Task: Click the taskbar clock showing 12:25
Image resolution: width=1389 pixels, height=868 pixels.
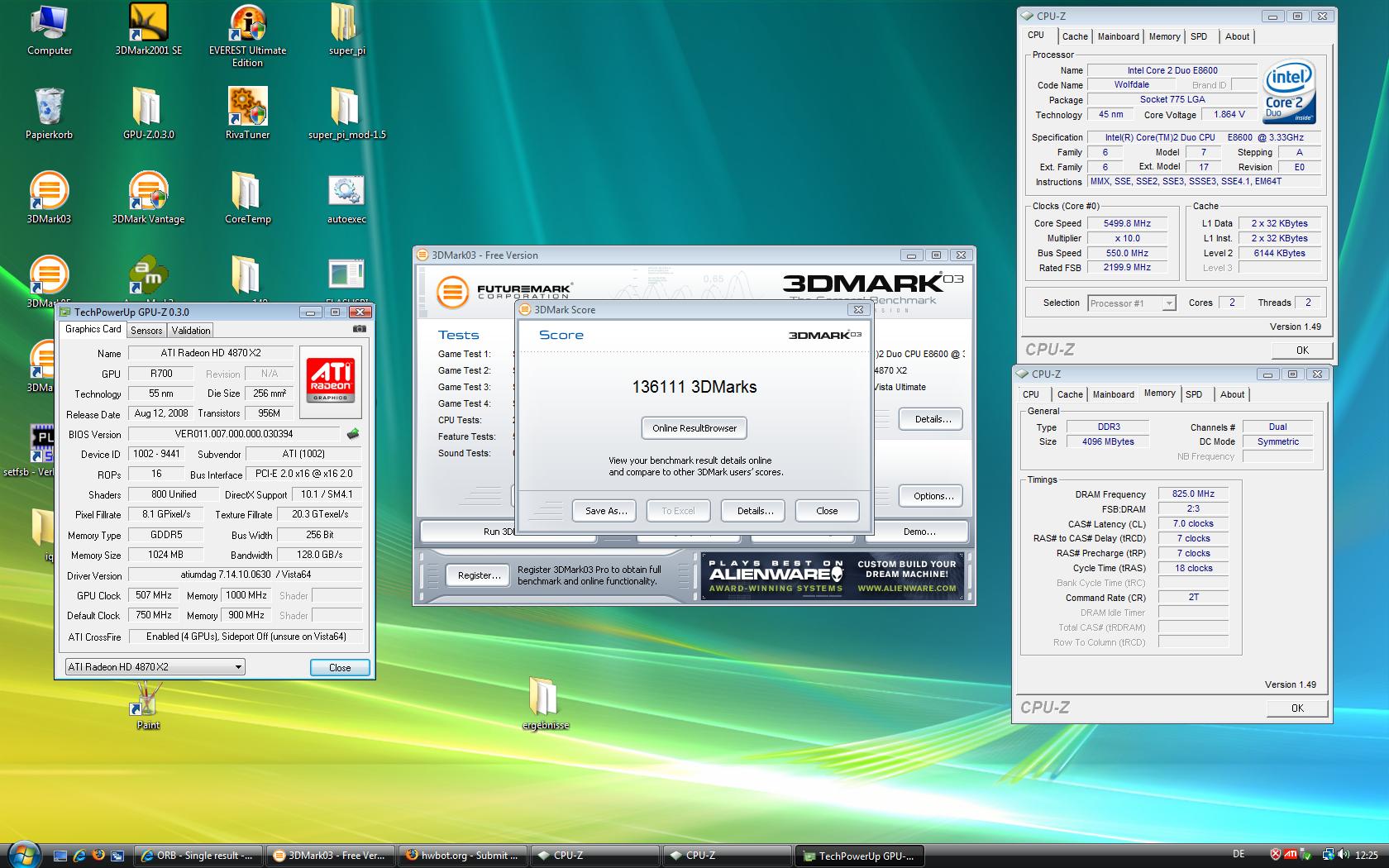Action: point(1367,856)
